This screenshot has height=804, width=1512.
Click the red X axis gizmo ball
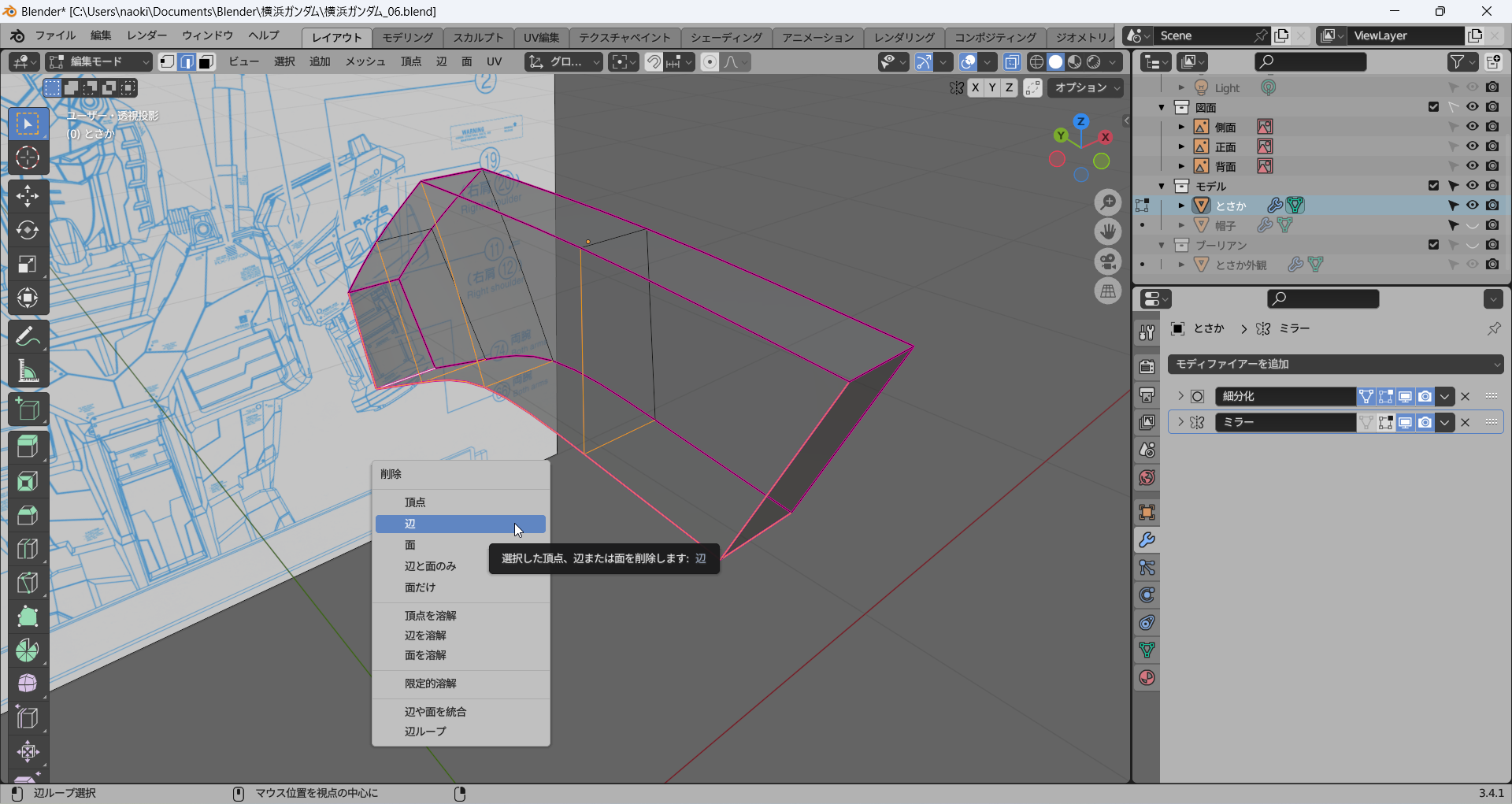[x=1106, y=137]
